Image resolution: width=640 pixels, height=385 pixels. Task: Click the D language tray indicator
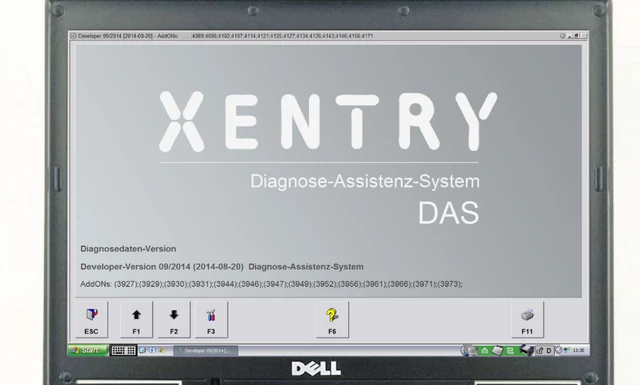coord(549,351)
